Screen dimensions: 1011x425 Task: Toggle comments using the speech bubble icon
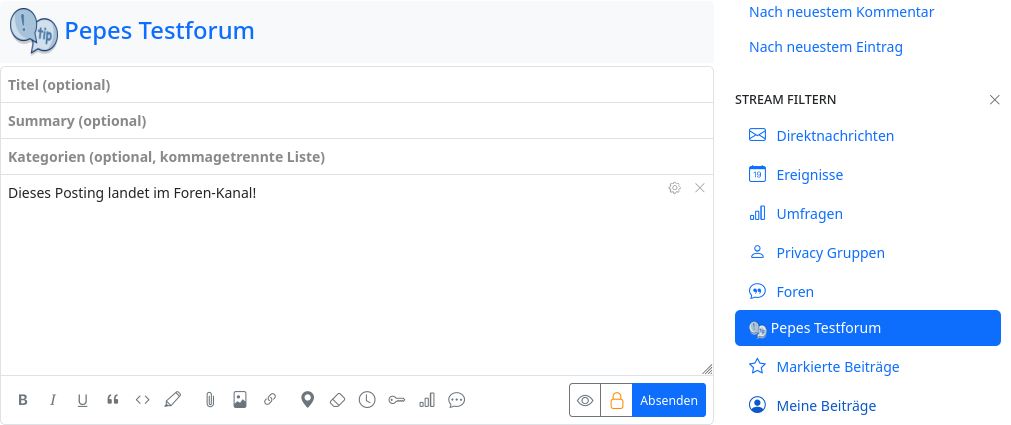click(x=457, y=400)
